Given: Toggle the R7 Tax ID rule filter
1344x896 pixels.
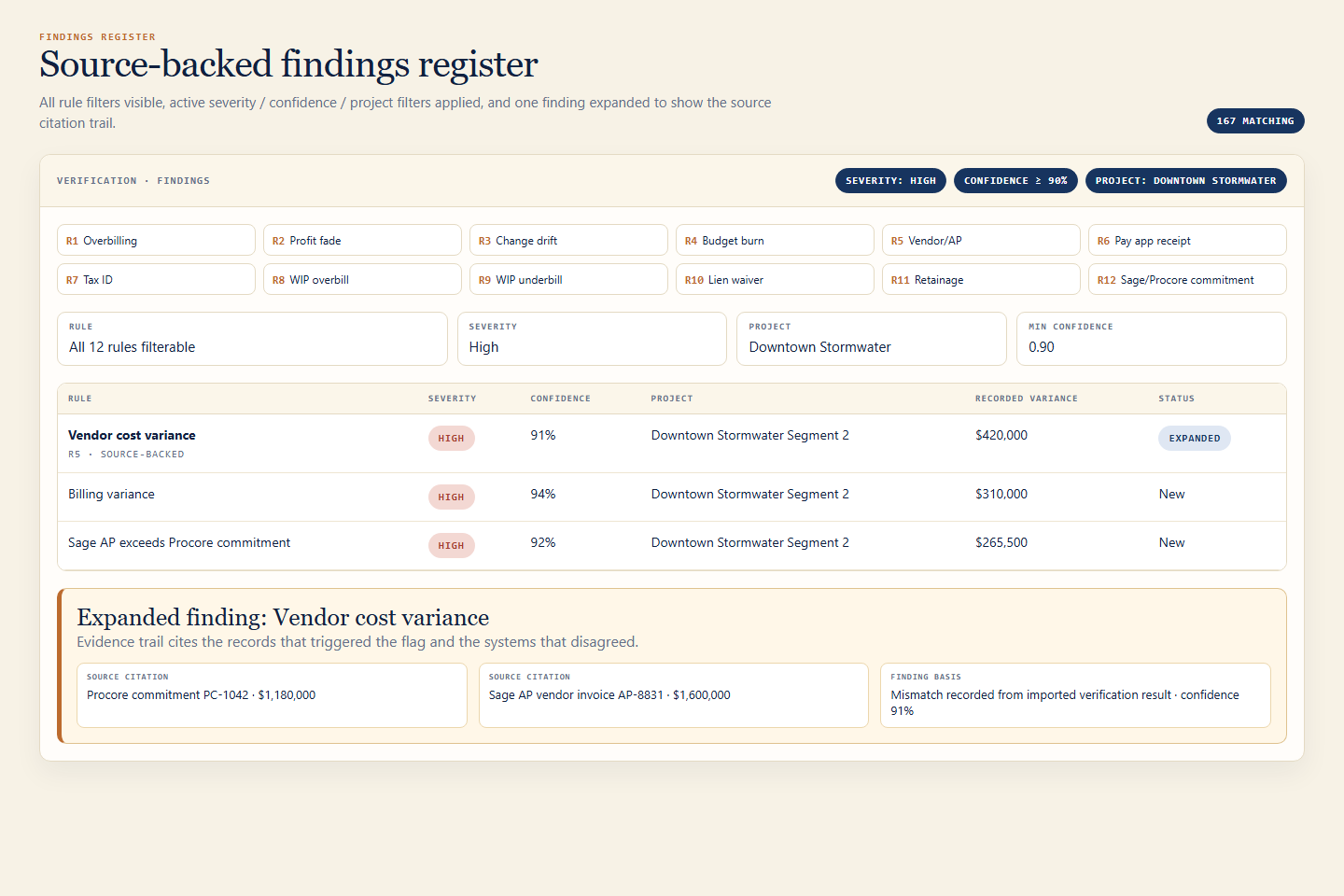Looking at the screenshot, I should point(156,279).
